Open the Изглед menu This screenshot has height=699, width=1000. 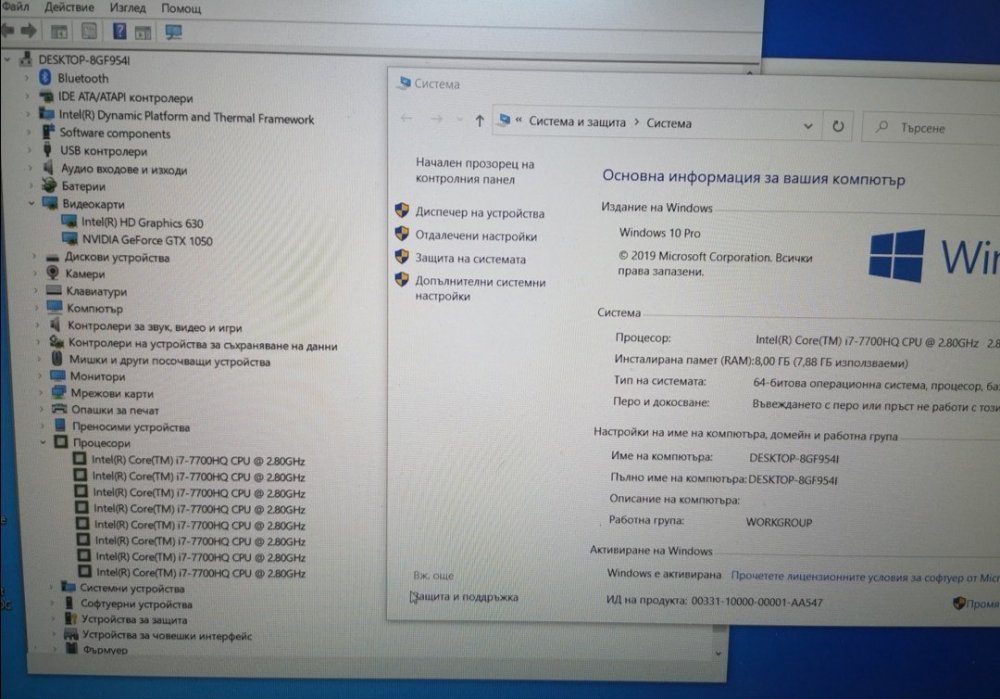(130, 7)
